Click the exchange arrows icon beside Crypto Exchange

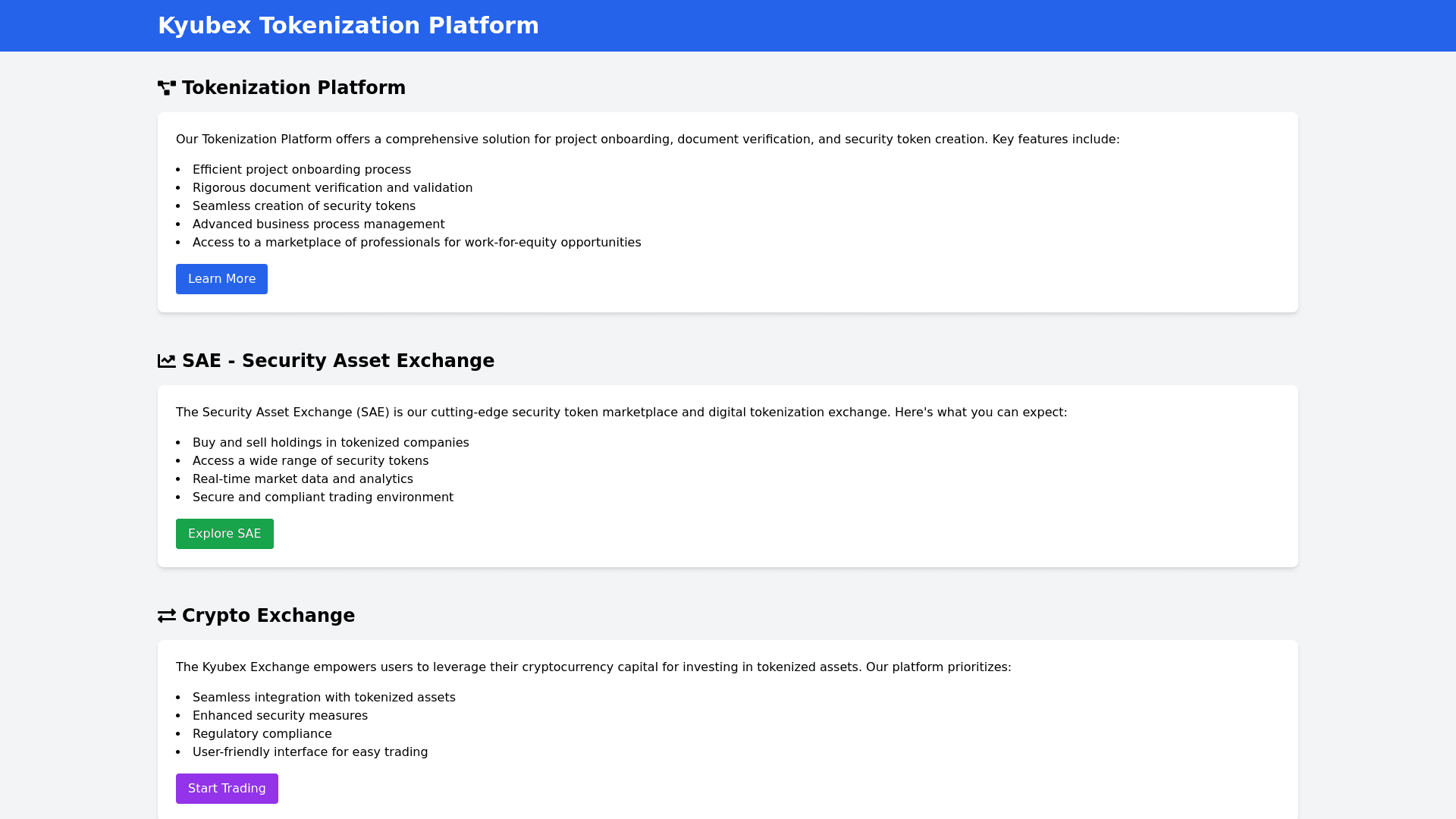point(167,616)
